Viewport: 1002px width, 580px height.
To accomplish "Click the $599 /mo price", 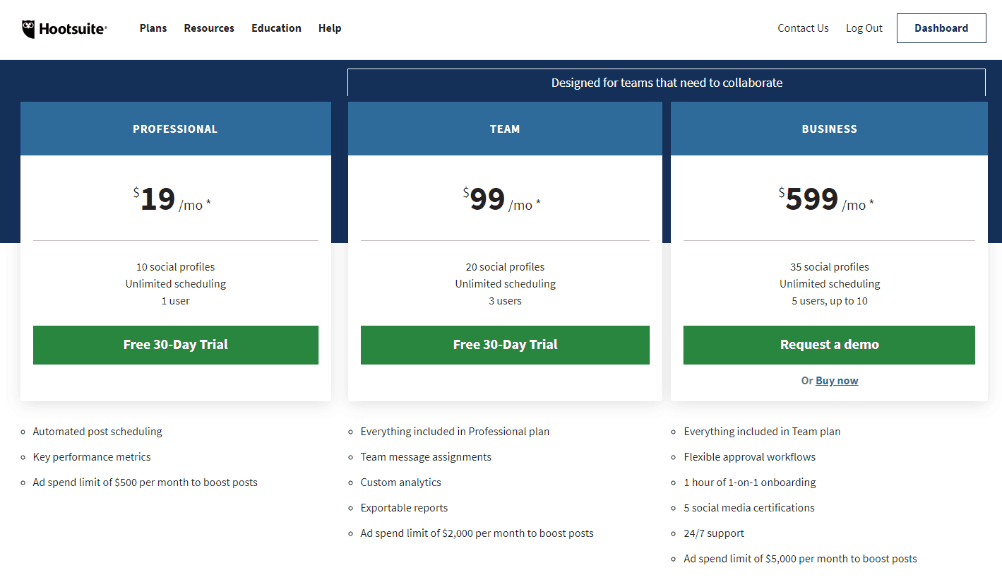I will coord(826,199).
